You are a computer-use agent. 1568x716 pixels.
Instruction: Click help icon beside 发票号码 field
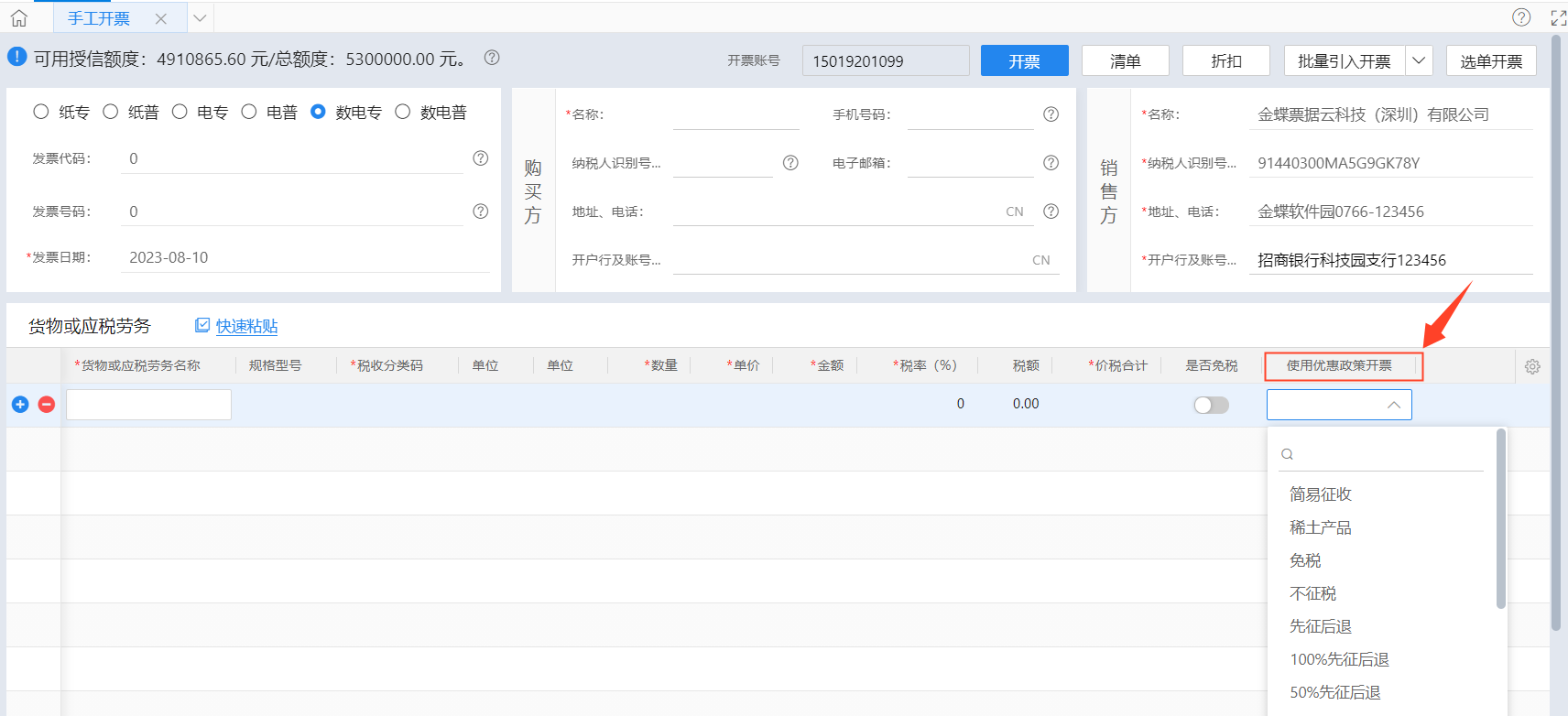480,212
